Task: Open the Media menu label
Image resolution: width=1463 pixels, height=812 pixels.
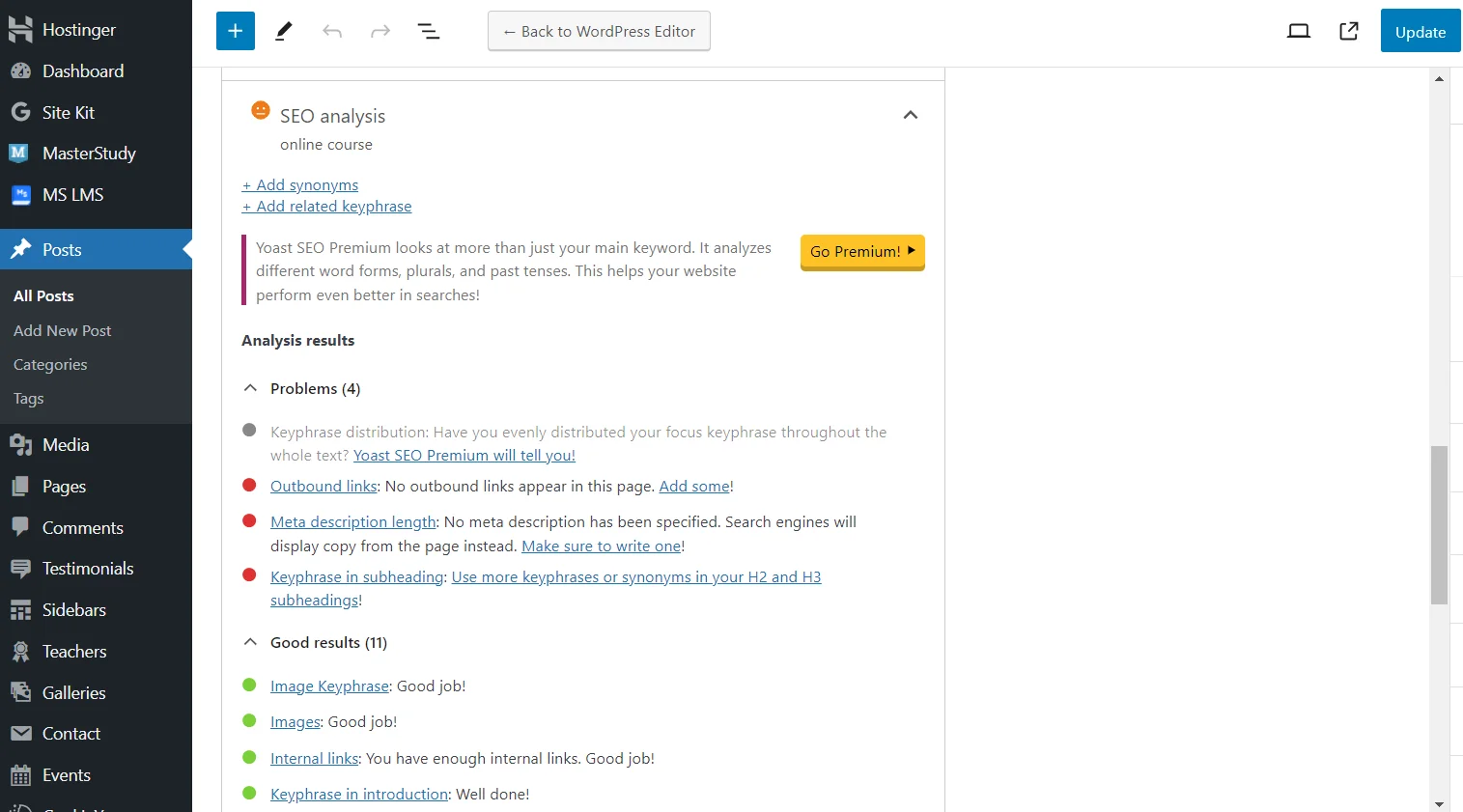Action: (x=66, y=445)
